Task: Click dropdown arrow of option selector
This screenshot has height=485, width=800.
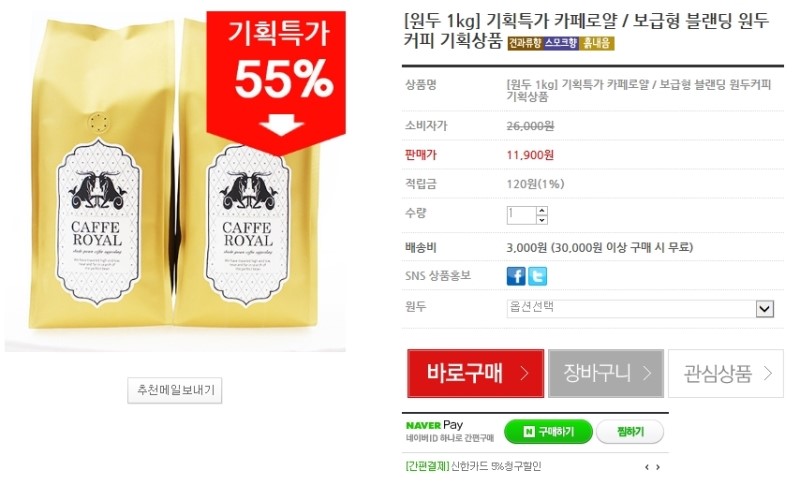Action: [764, 309]
